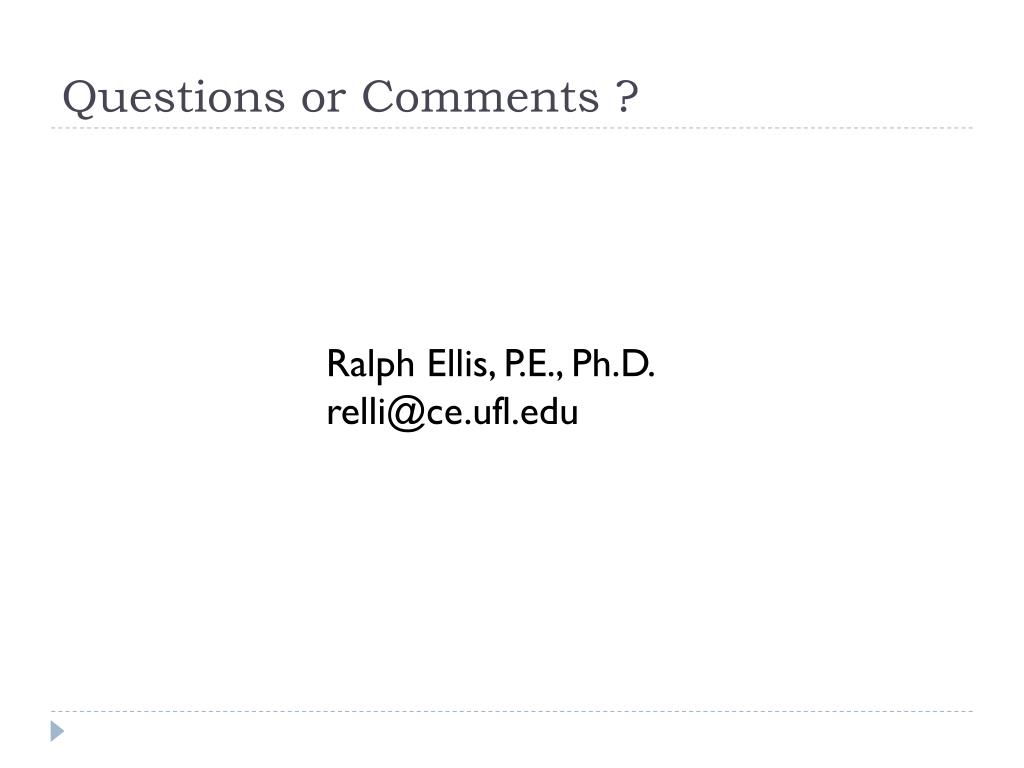Select the surname 'Ellis' in the body
Screen dimensions: 1024x768
(457, 363)
